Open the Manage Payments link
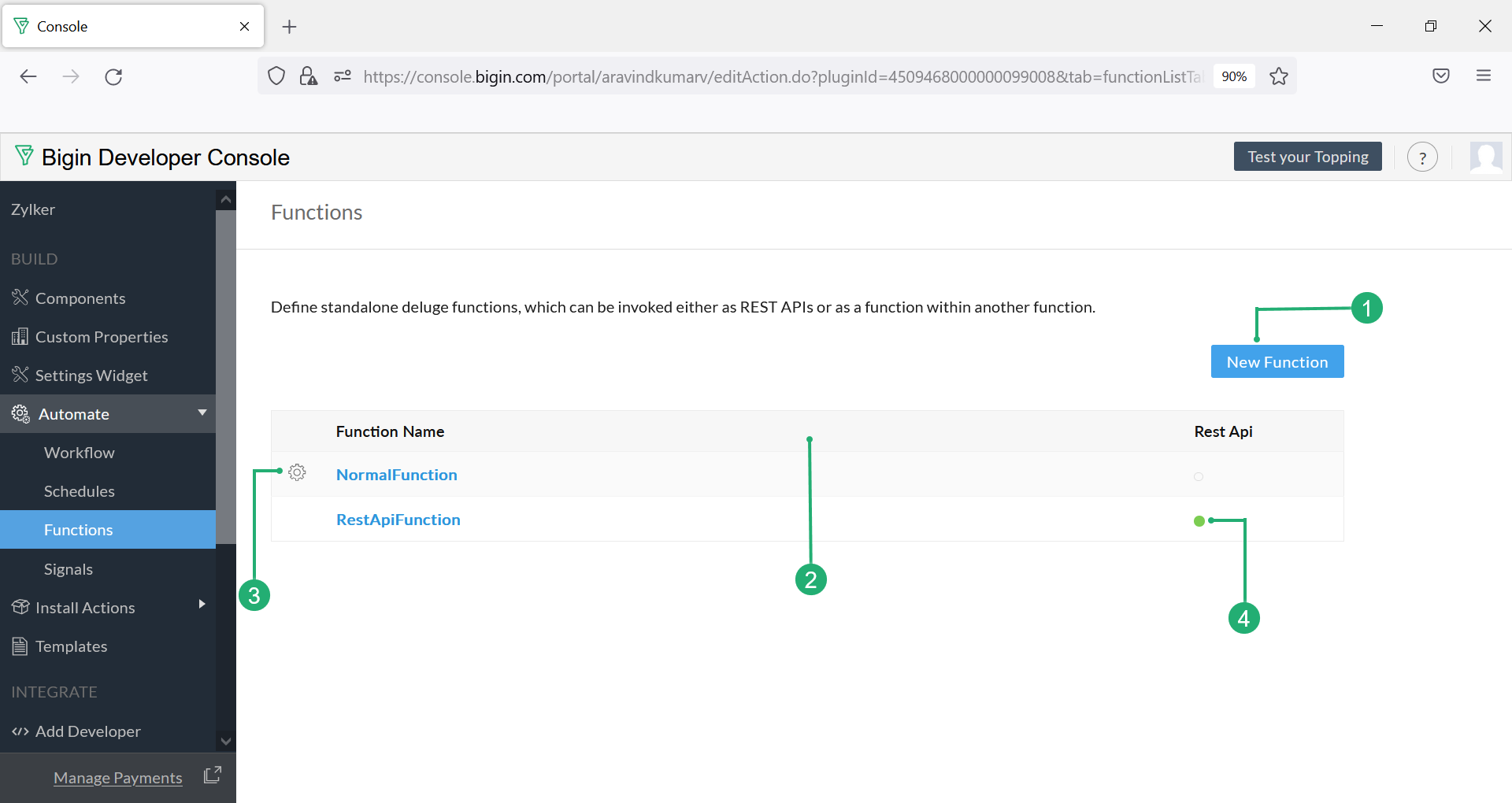This screenshot has height=803, width=1512. click(x=117, y=777)
